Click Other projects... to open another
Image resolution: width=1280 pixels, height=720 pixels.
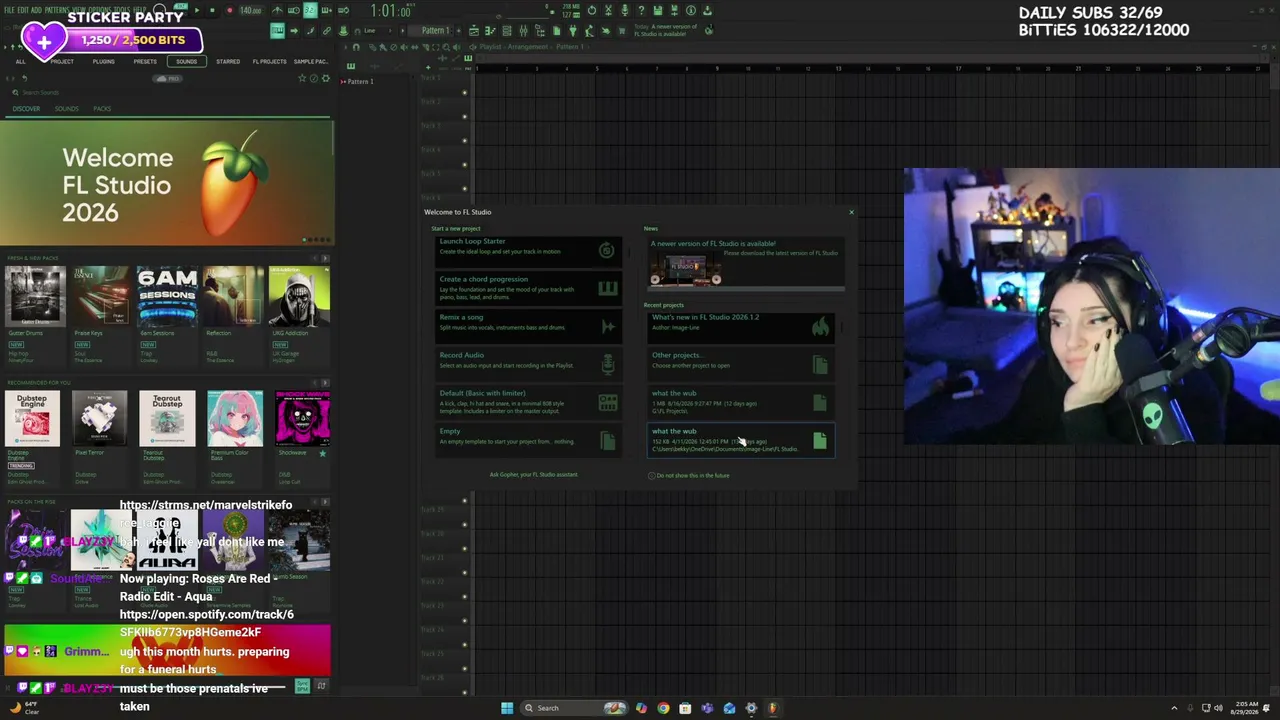[741, 365]
